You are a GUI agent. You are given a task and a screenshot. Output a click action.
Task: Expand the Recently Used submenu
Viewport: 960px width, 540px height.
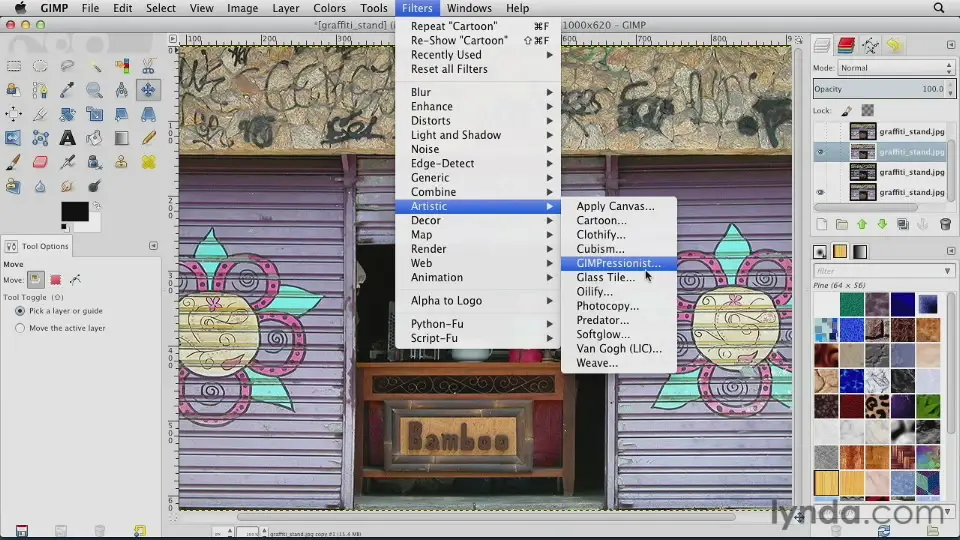pyautogui.click(x=478, y=55)
